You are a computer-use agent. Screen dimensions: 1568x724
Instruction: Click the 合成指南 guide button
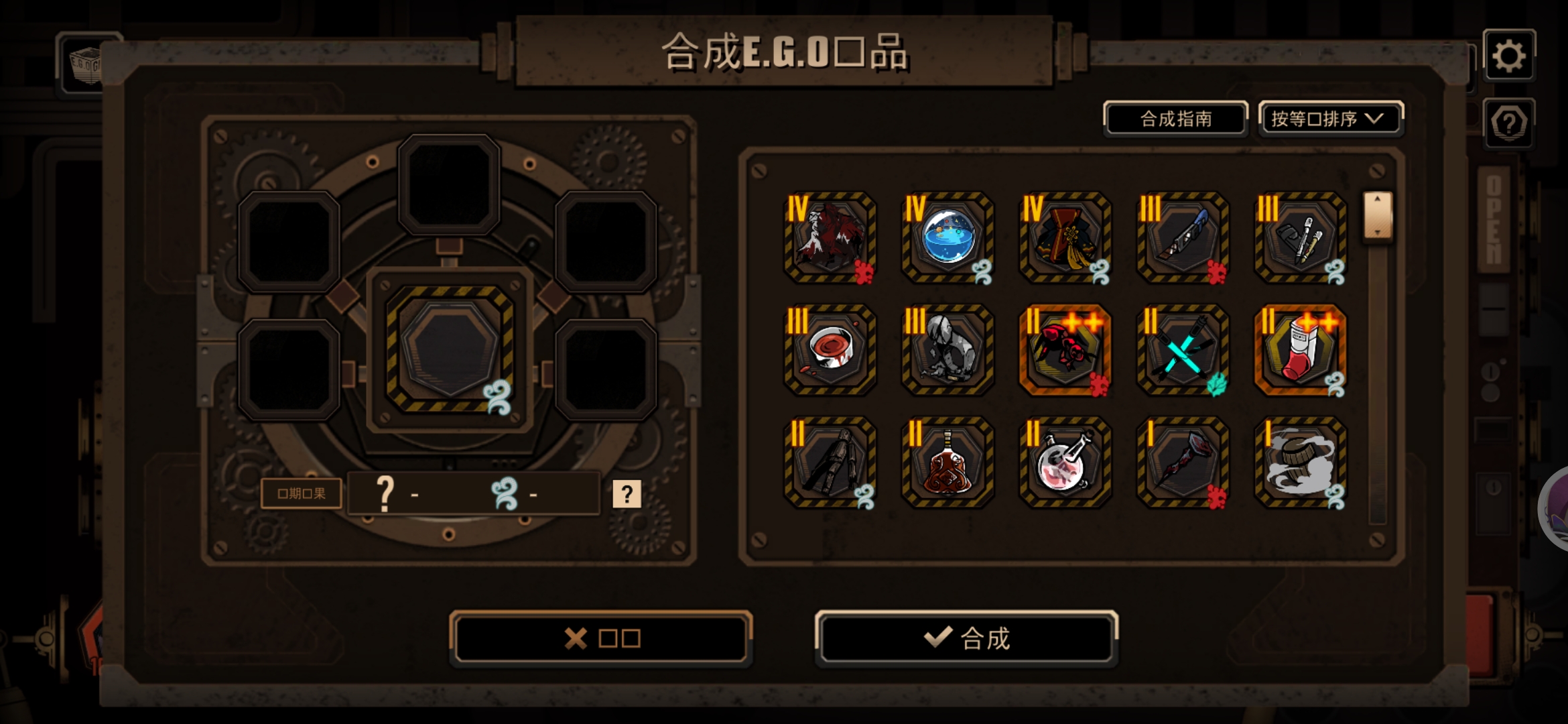(1176, 119)
